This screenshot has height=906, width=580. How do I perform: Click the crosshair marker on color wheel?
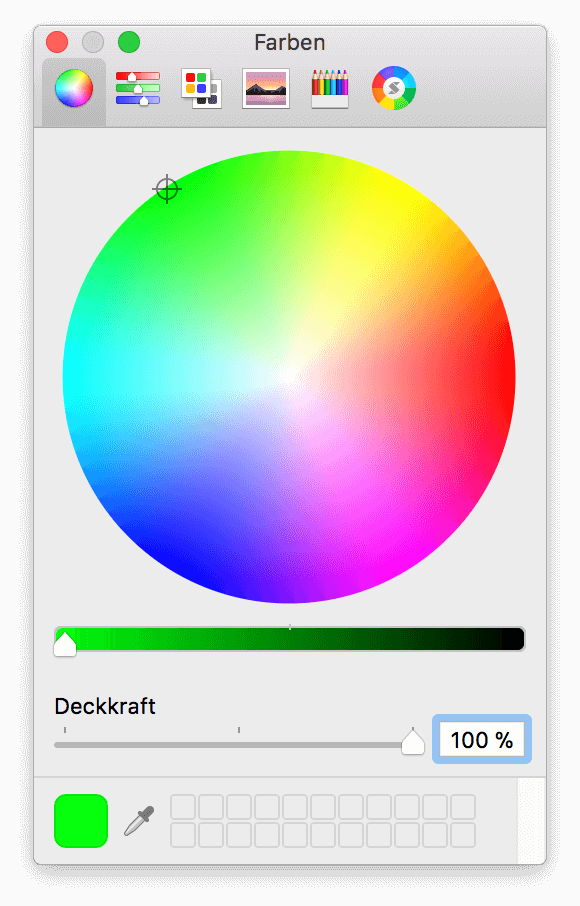click(167, 189)
